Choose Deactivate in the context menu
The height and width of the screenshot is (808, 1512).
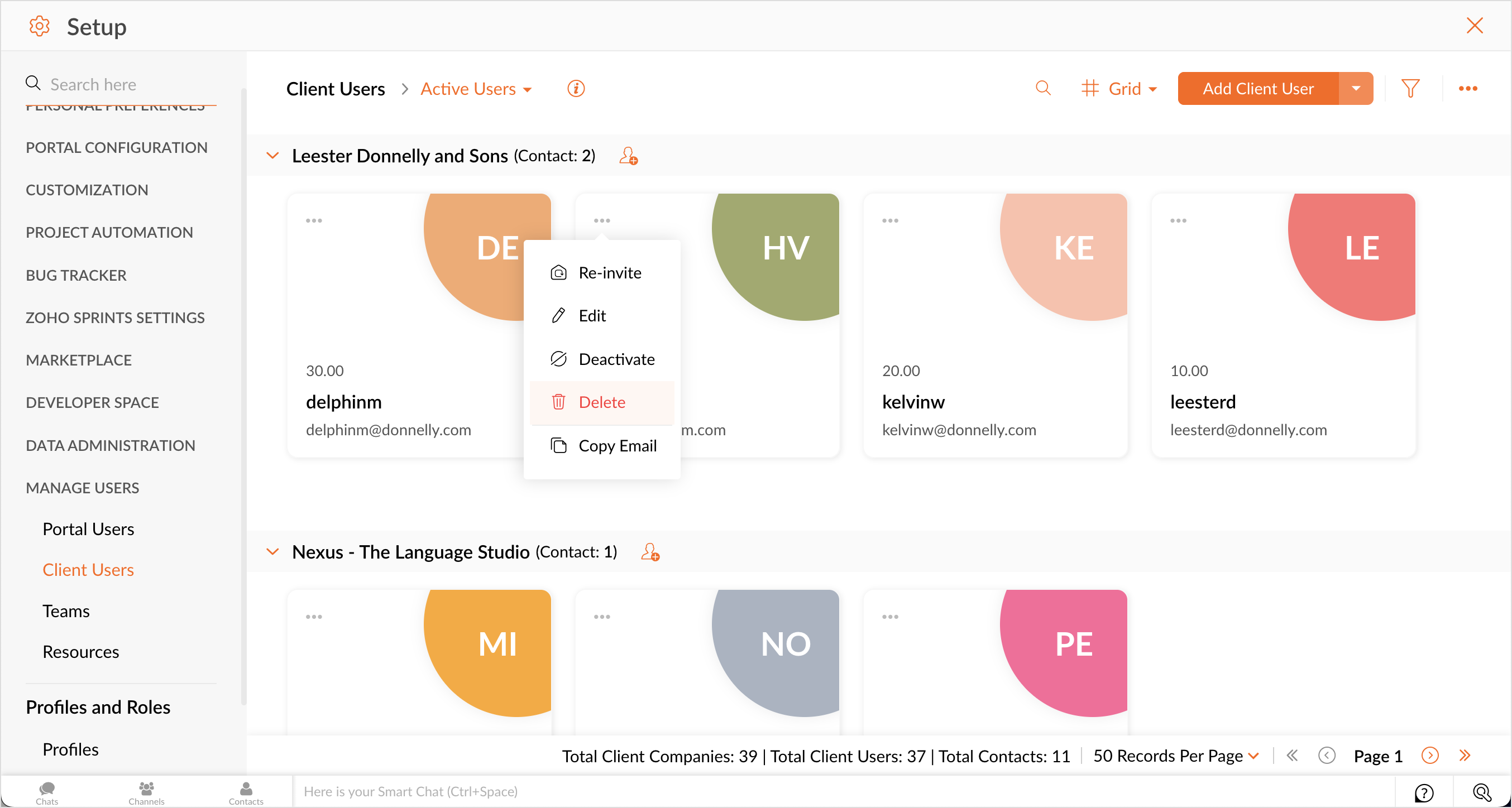[x=616, y=359]
